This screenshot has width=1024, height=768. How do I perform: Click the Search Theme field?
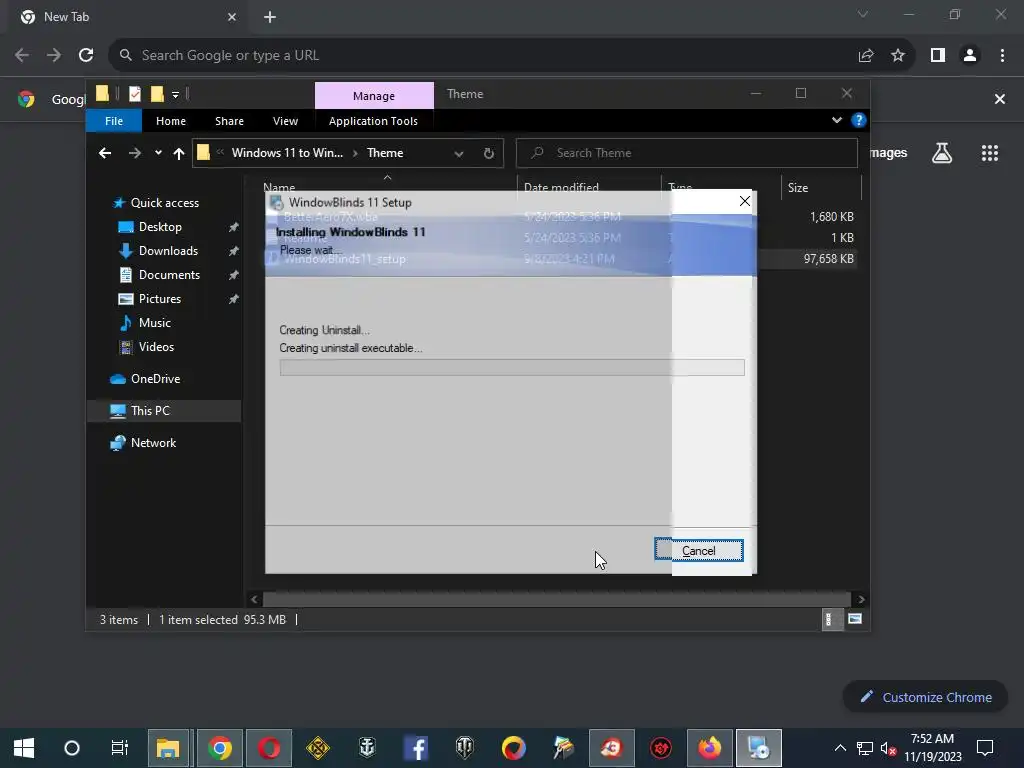[x=686, y=153]
